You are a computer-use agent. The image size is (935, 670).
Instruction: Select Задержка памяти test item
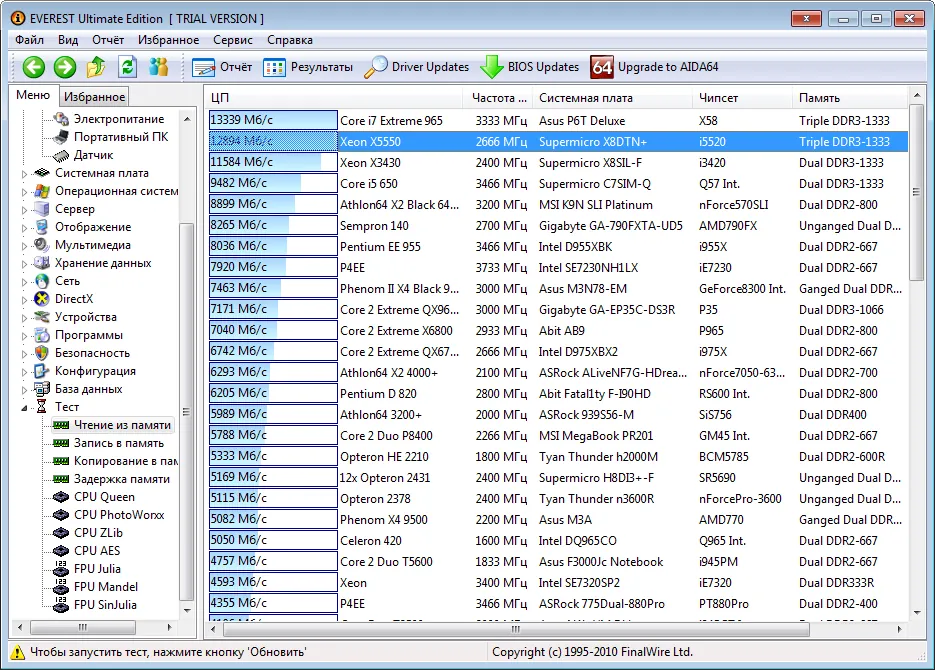click(x=121, y=479)
